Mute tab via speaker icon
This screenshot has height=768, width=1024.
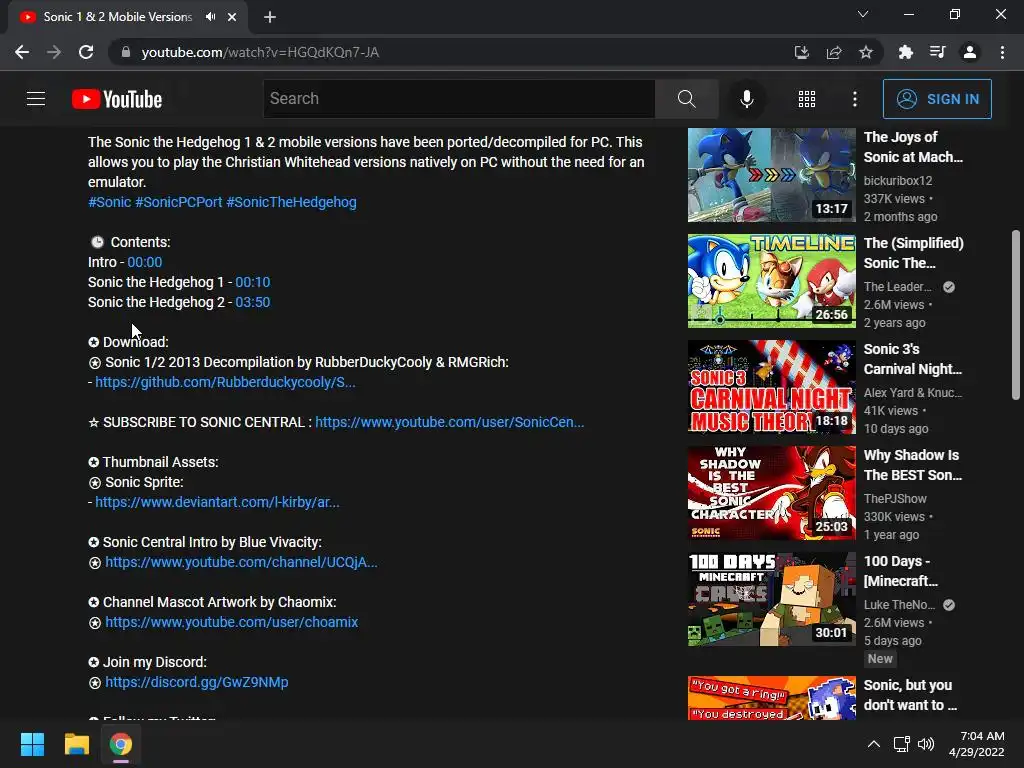(x=210, y=17)
